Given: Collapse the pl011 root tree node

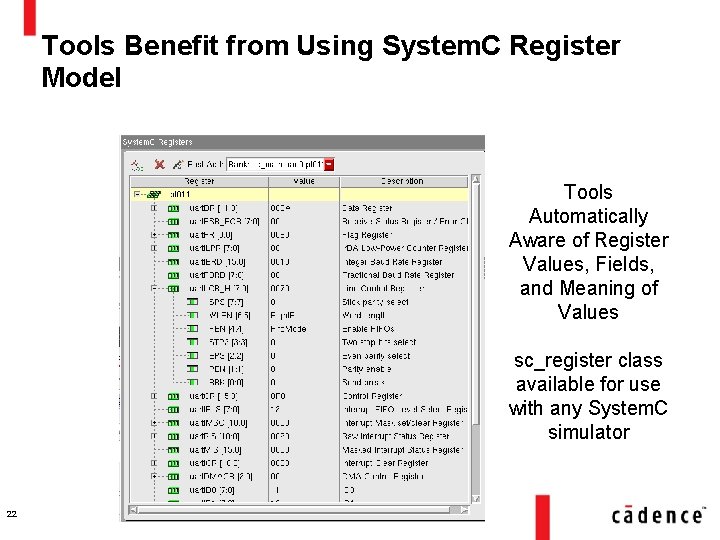Looking at the screenshot, I should pos(136,195).
